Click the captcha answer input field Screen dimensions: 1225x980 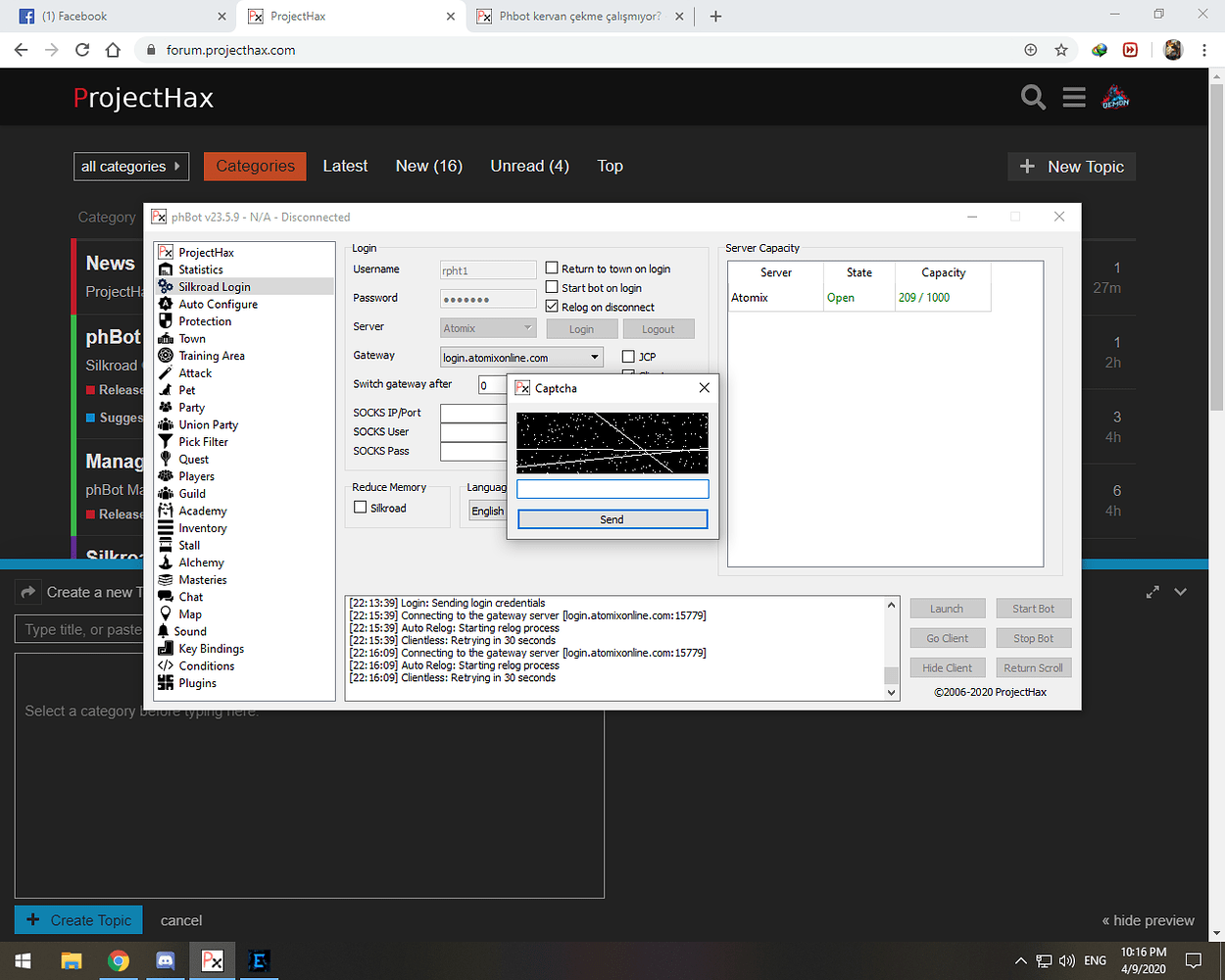point(612,488)
